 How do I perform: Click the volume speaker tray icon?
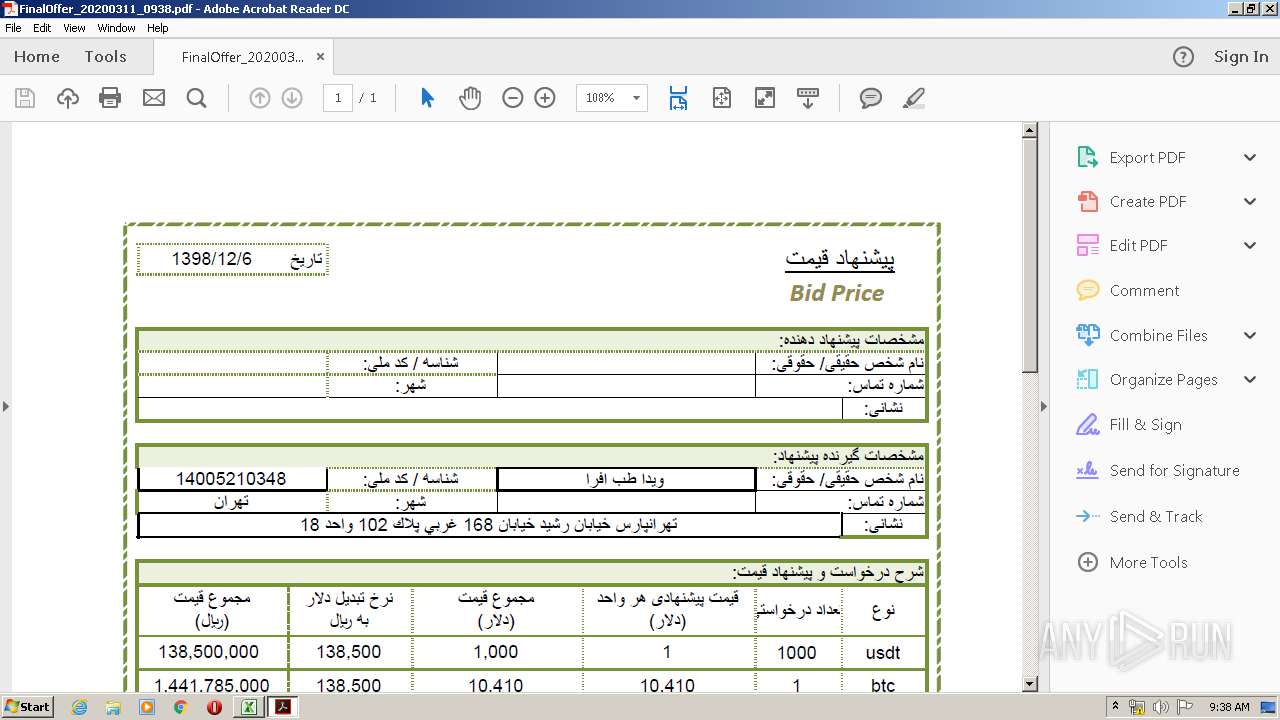[x=1163, y=707]
